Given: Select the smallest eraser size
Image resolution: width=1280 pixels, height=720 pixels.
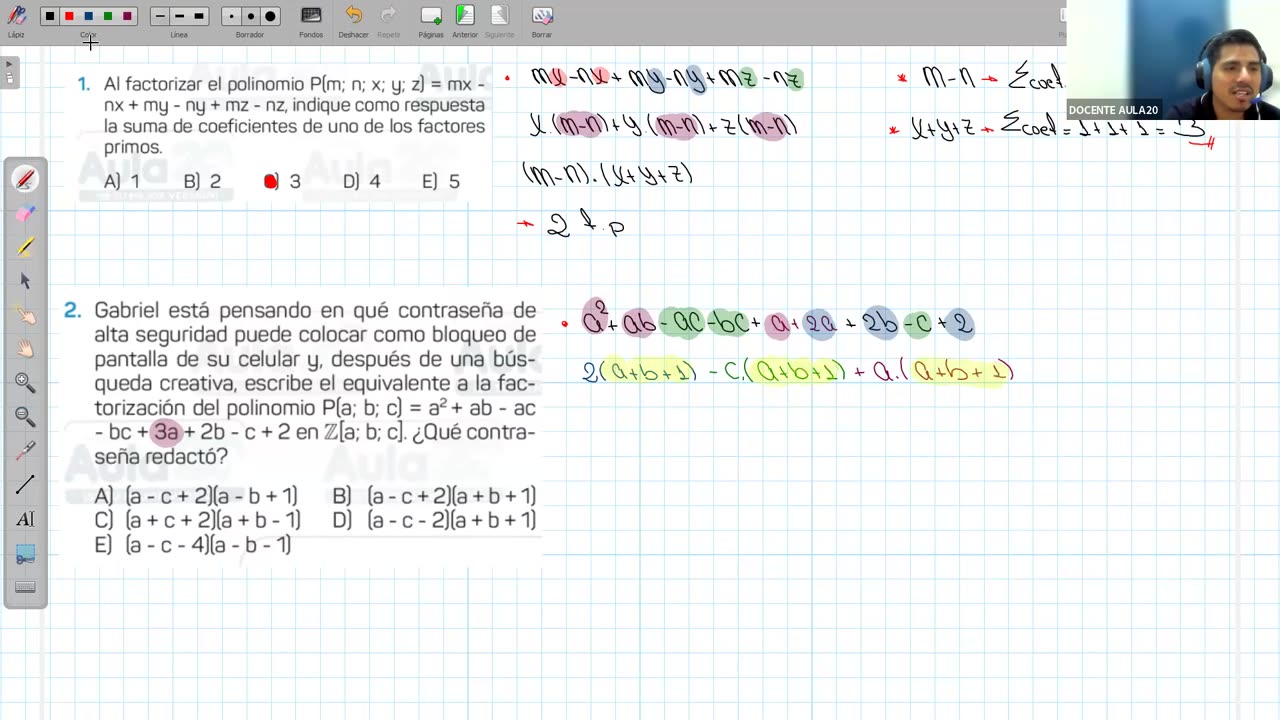Looking at the screenshot, I should click(x=231, y=16).
